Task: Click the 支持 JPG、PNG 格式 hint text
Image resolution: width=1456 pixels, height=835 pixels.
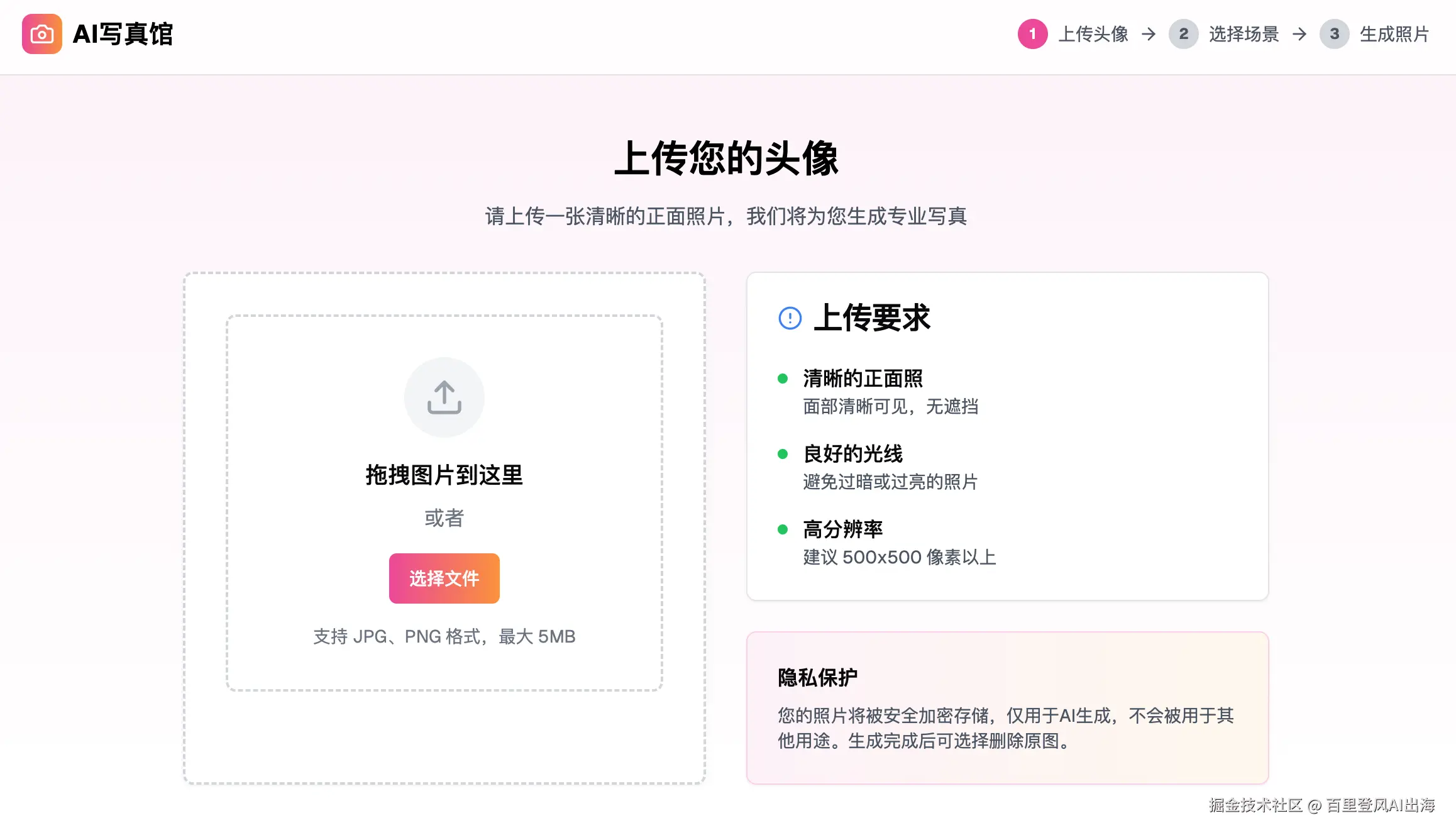Action: point(444,637)
